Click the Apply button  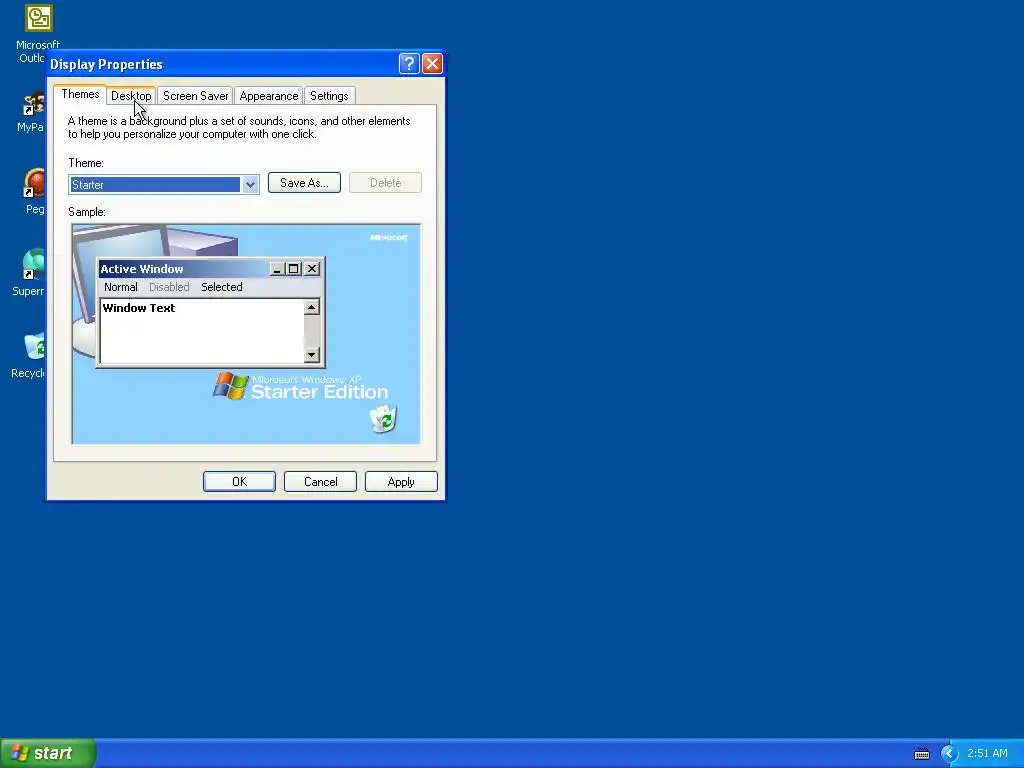click(x=401, y=482)
